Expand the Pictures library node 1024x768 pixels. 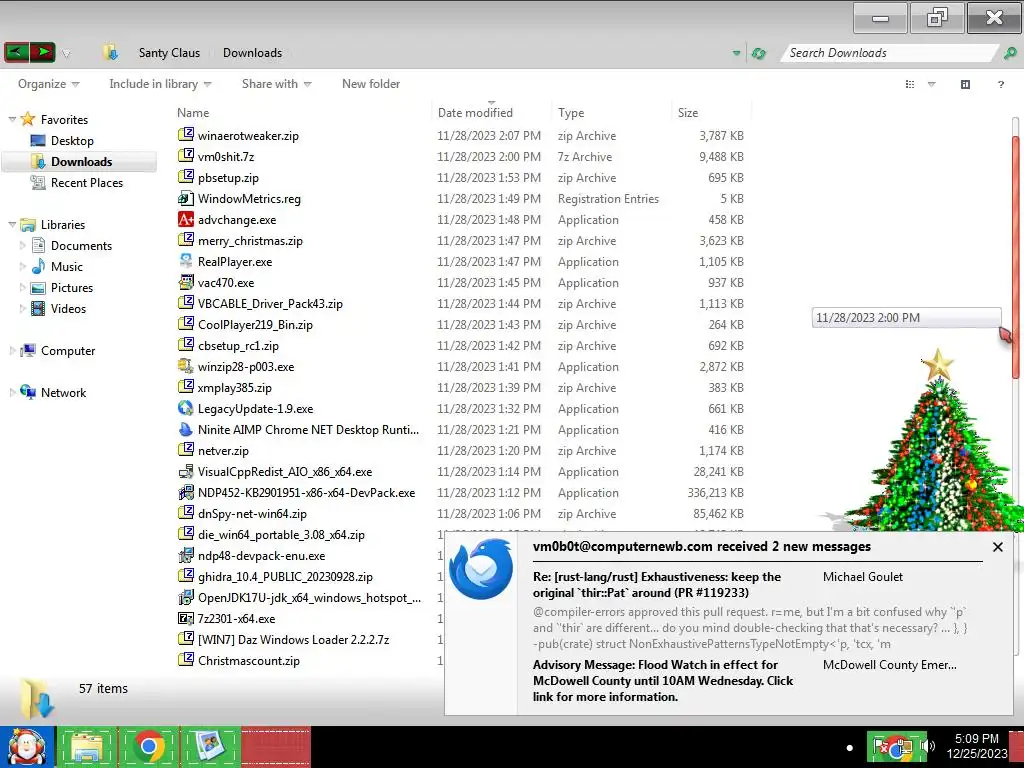[x=23, y=287]
